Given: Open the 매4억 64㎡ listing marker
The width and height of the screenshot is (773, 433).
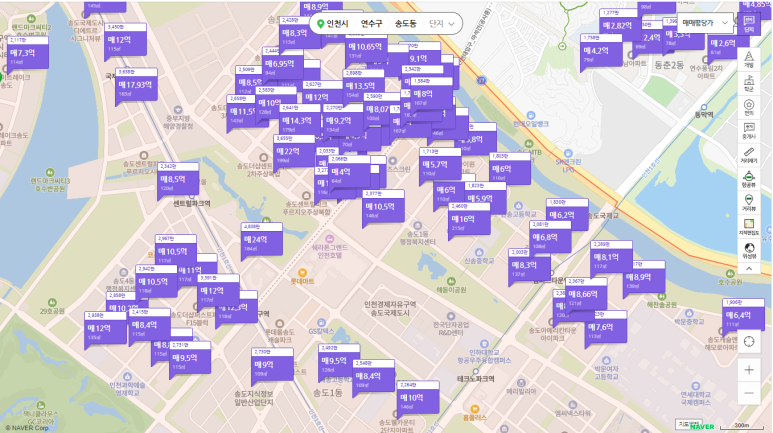Looking at the screenshot, I should 349,172.
